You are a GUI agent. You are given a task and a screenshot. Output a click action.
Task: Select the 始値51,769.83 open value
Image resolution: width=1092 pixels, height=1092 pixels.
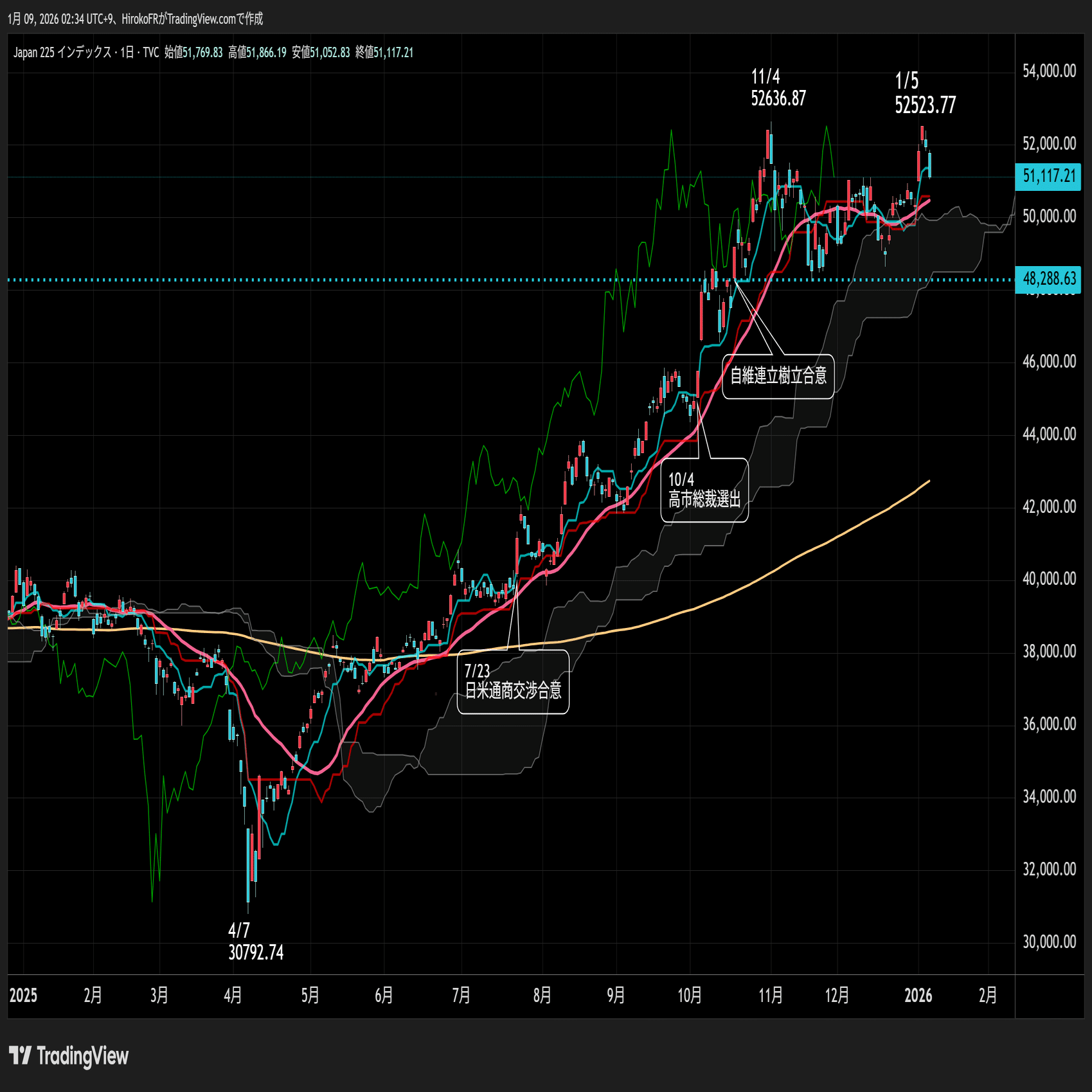point(193,53)
